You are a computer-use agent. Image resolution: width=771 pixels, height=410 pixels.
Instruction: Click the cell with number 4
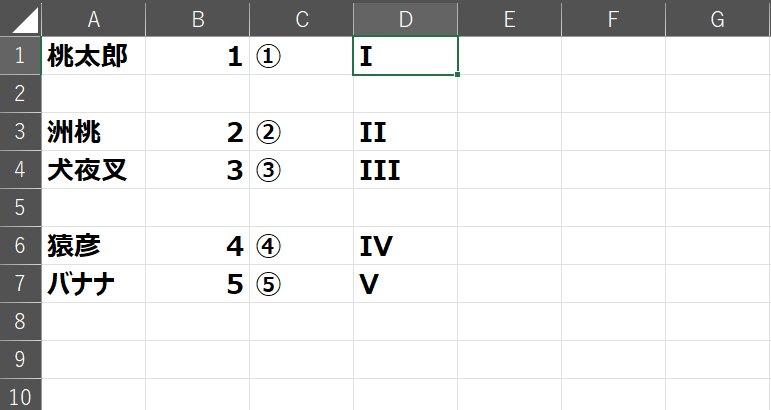[x=197, y=246]
